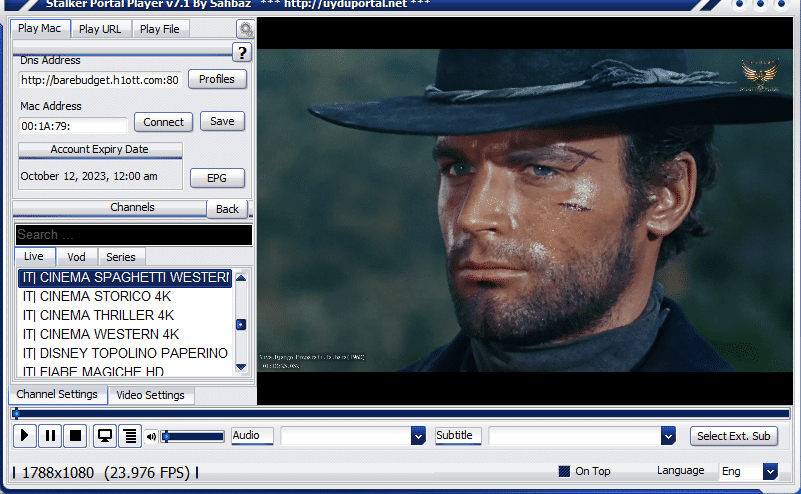Open help with the question mark button

242,52
